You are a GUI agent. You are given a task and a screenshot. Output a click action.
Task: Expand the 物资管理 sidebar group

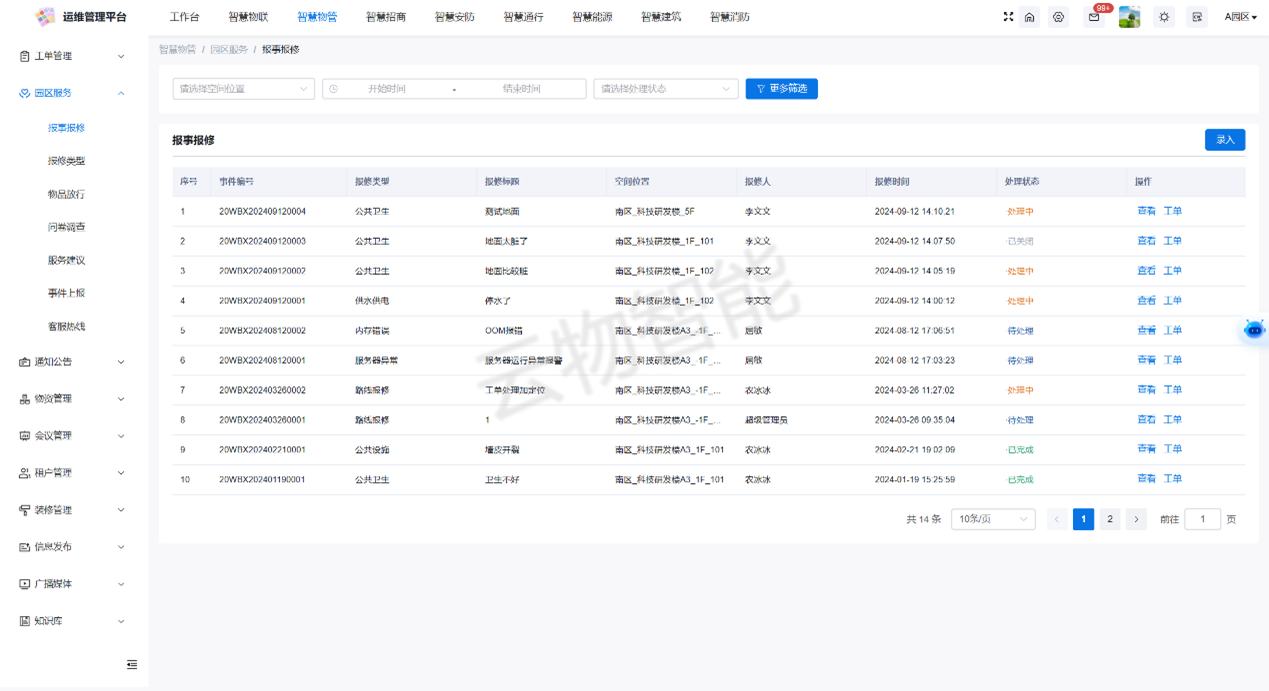[x=74, y=399]
